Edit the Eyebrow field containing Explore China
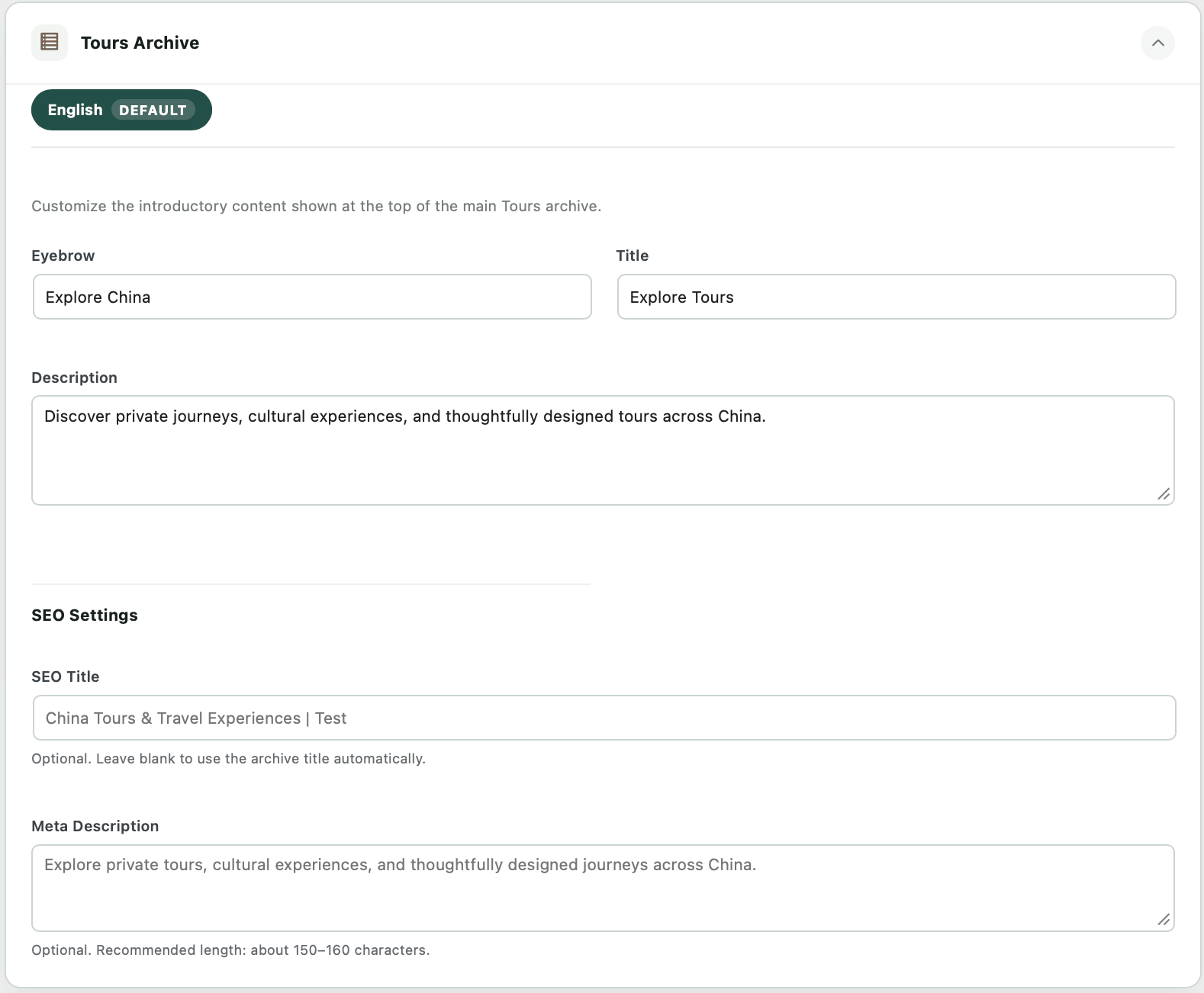The width and height of the screenshot is (1204, 993). click(x=312, y=297)
